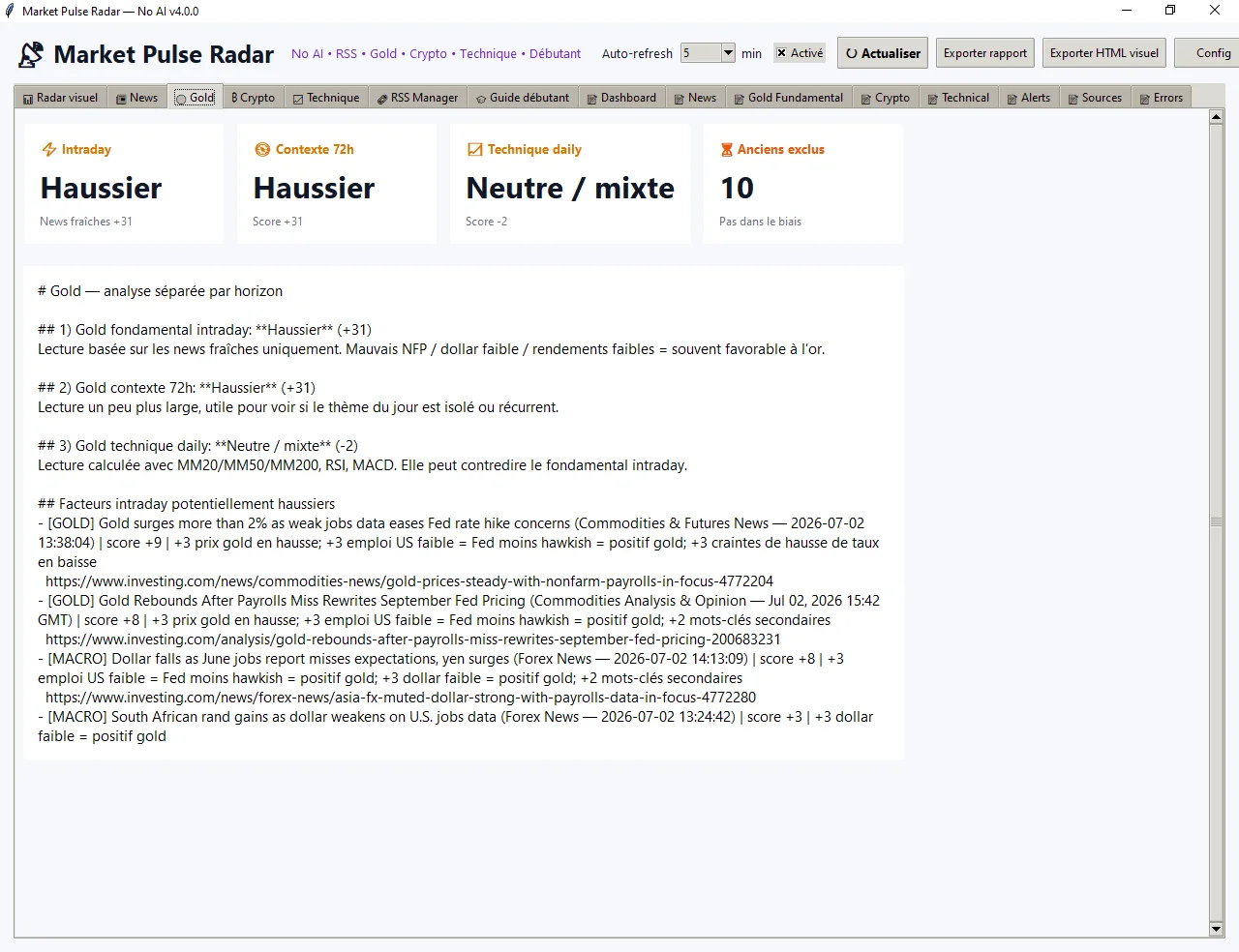This screenshot has height=952, width=1239.
Task: Switch to the Dashboard tab
Action: click(621, 98)
